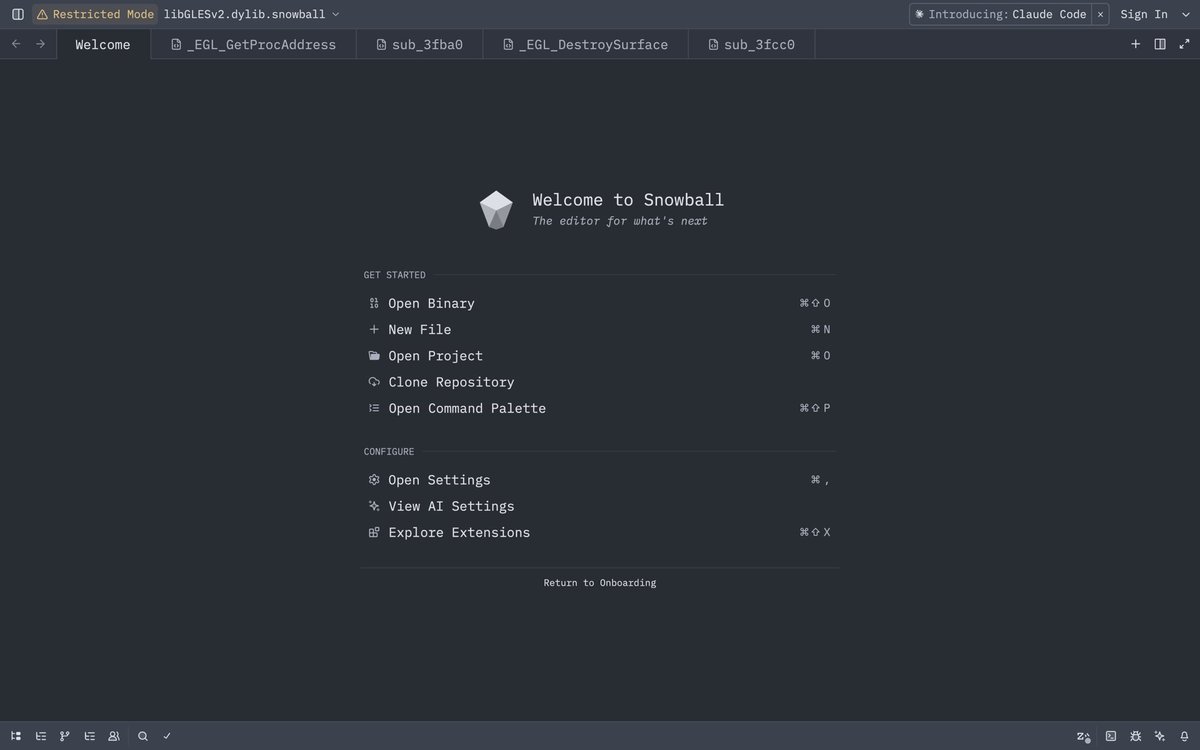Click the notifications bell icon
The width and height of the screenshot is (1200, 750).
click(1184, 736)
